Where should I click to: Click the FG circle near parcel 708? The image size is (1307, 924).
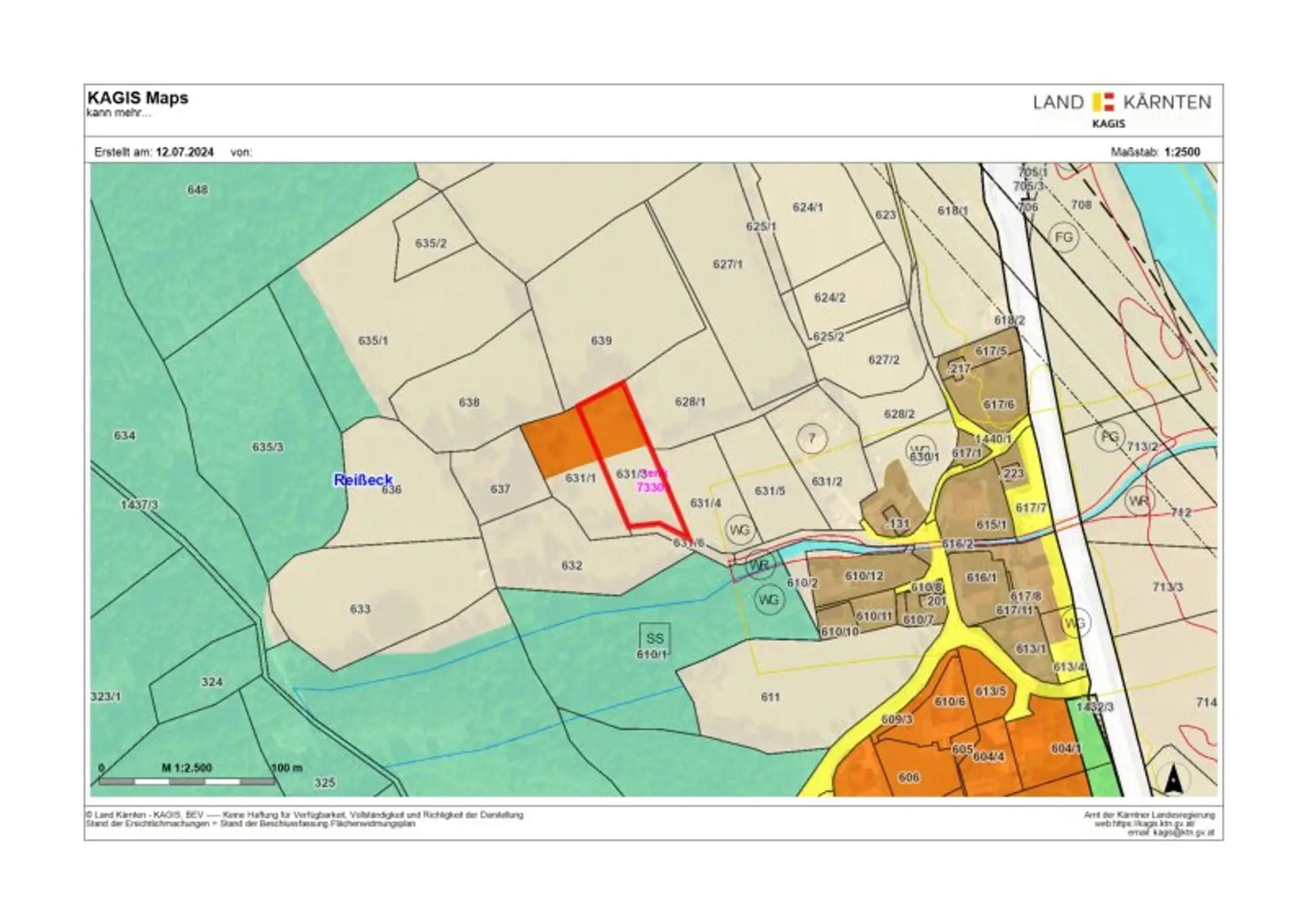[x=1063, y=237]
